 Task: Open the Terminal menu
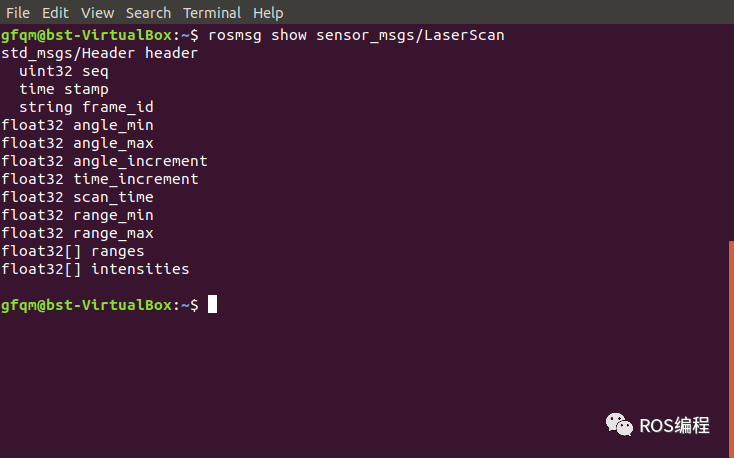[x=212, y=13]
